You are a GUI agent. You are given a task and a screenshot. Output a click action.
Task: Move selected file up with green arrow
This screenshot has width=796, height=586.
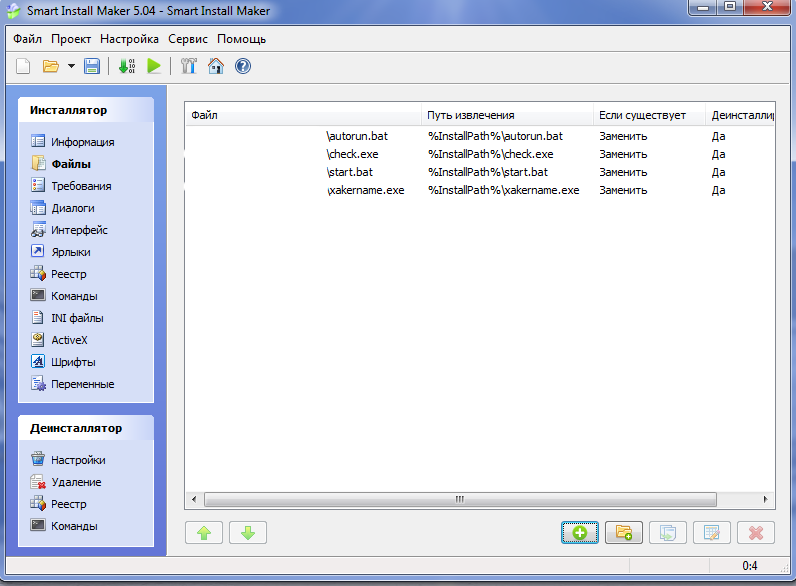coord(204,533)
